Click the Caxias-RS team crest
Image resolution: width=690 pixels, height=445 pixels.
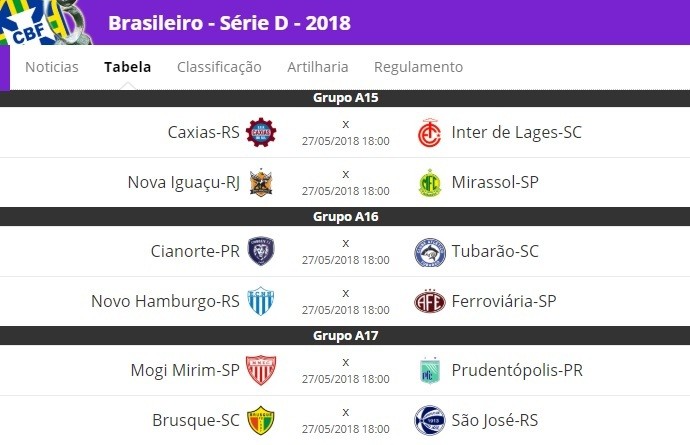click(261, 132)
